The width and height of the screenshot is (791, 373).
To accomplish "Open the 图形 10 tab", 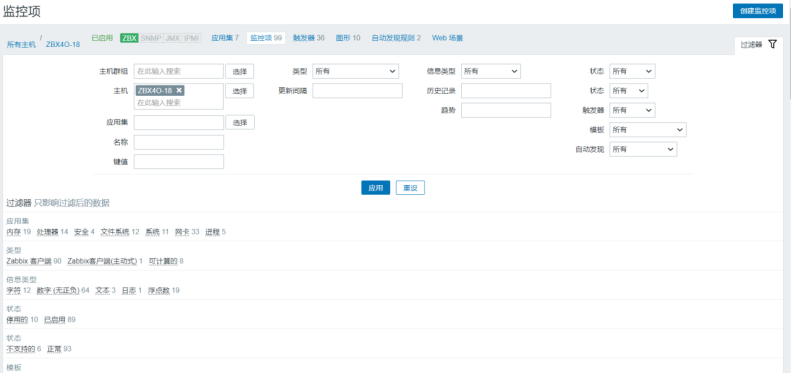I will click(348, 38).
